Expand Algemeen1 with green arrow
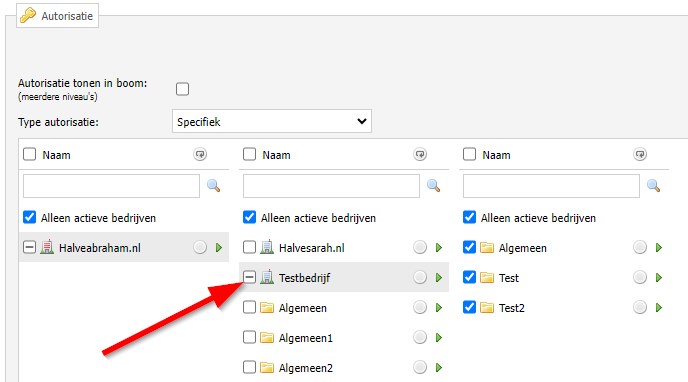Screen dimensions: 688x382 [x=439, y=338]
